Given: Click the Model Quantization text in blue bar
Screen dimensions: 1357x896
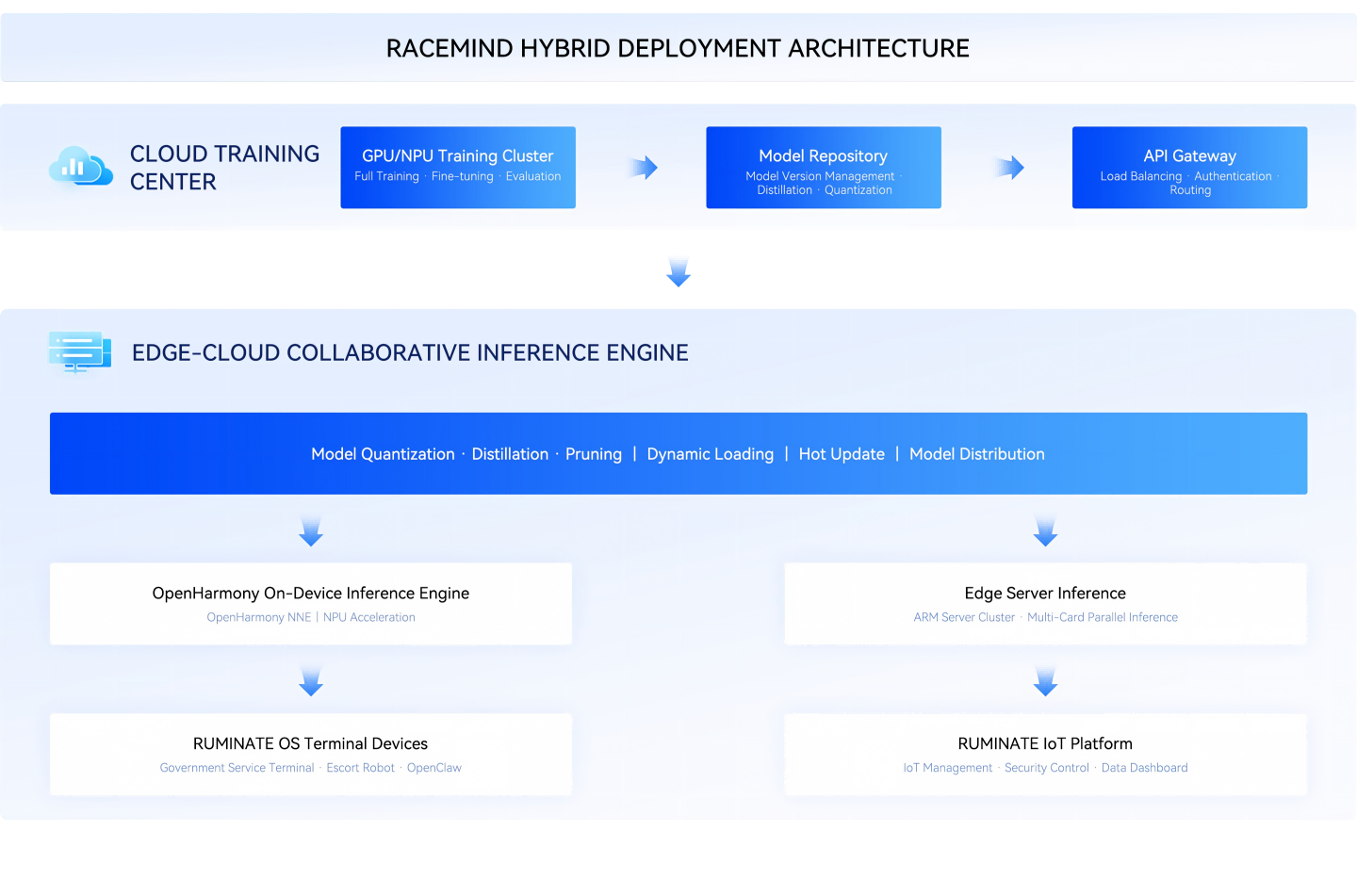Looking at the screenshot, I should tap(383, 454).
